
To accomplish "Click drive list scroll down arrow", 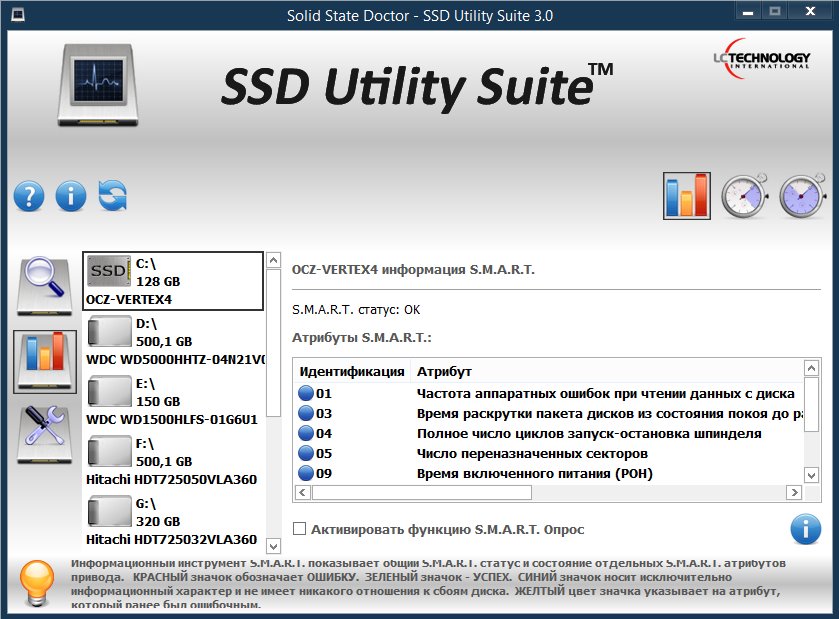I will pyautogui.click(x=273, y=546).
